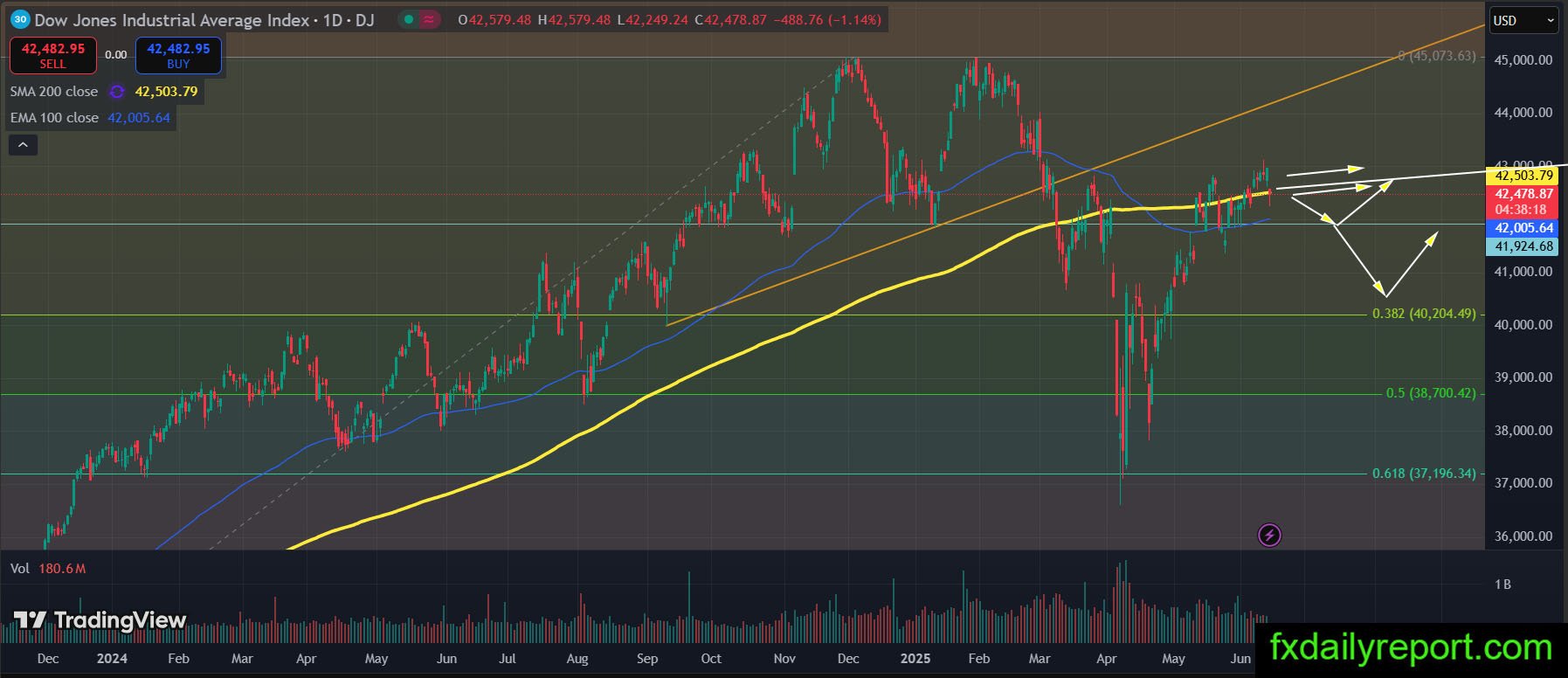Open the USD currency dropdown

[1523, 20]
